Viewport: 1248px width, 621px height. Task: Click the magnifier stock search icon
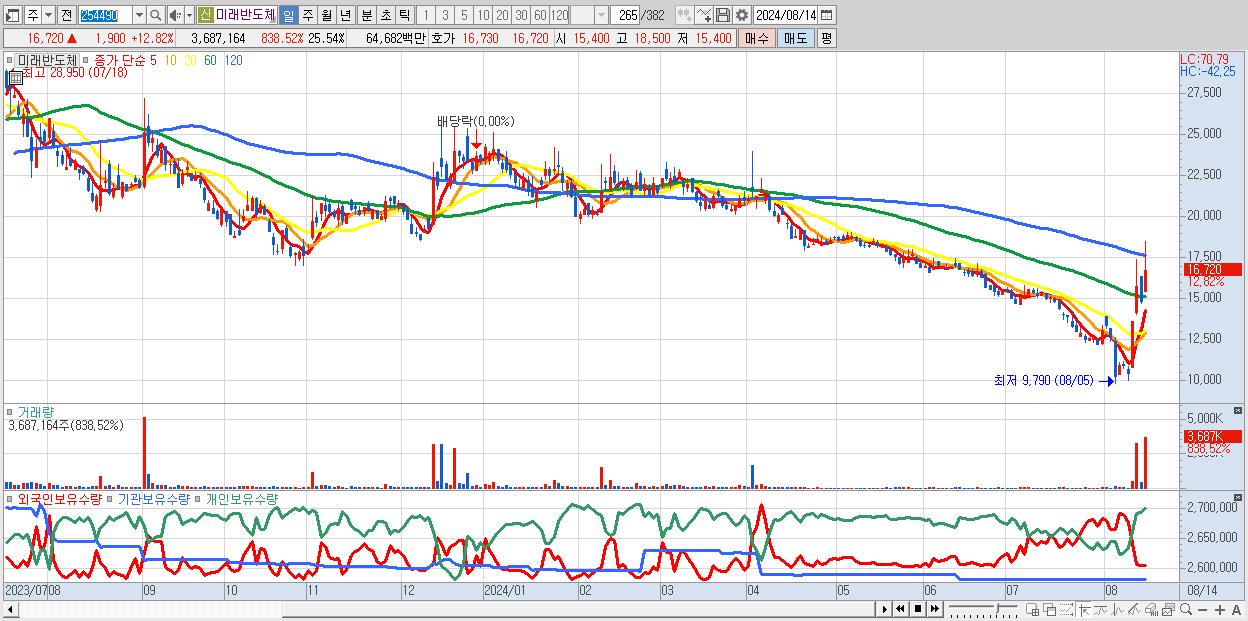click(x=155, y=15)
